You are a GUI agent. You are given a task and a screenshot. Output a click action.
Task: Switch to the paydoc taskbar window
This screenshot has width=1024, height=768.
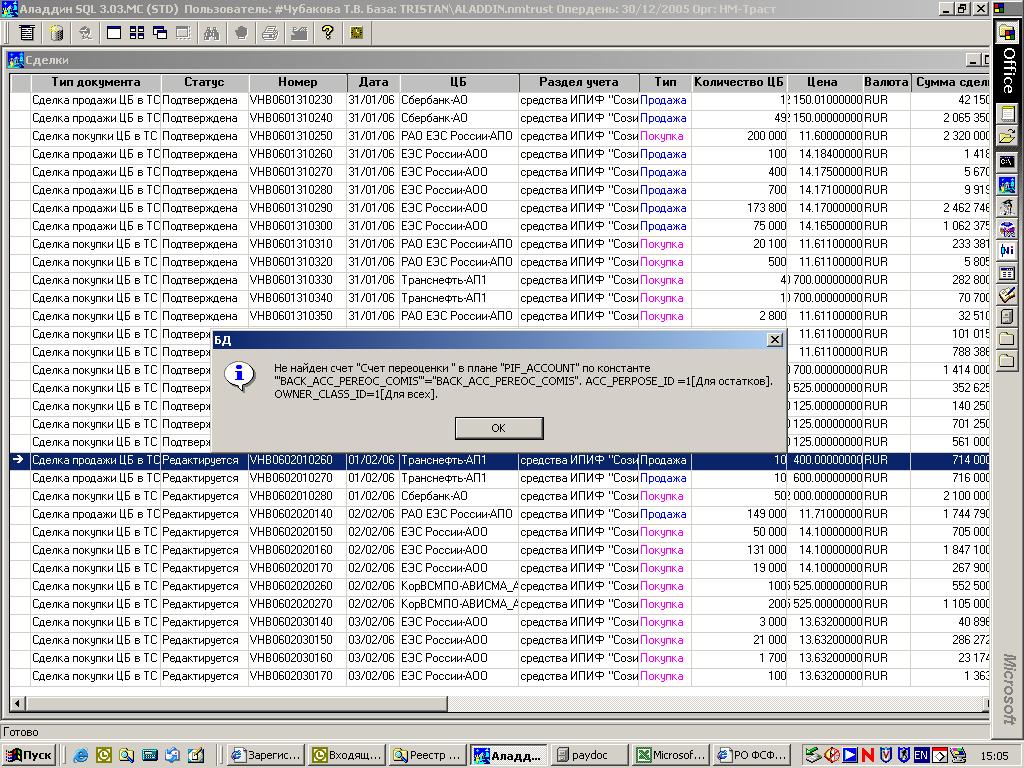point(591,755)
